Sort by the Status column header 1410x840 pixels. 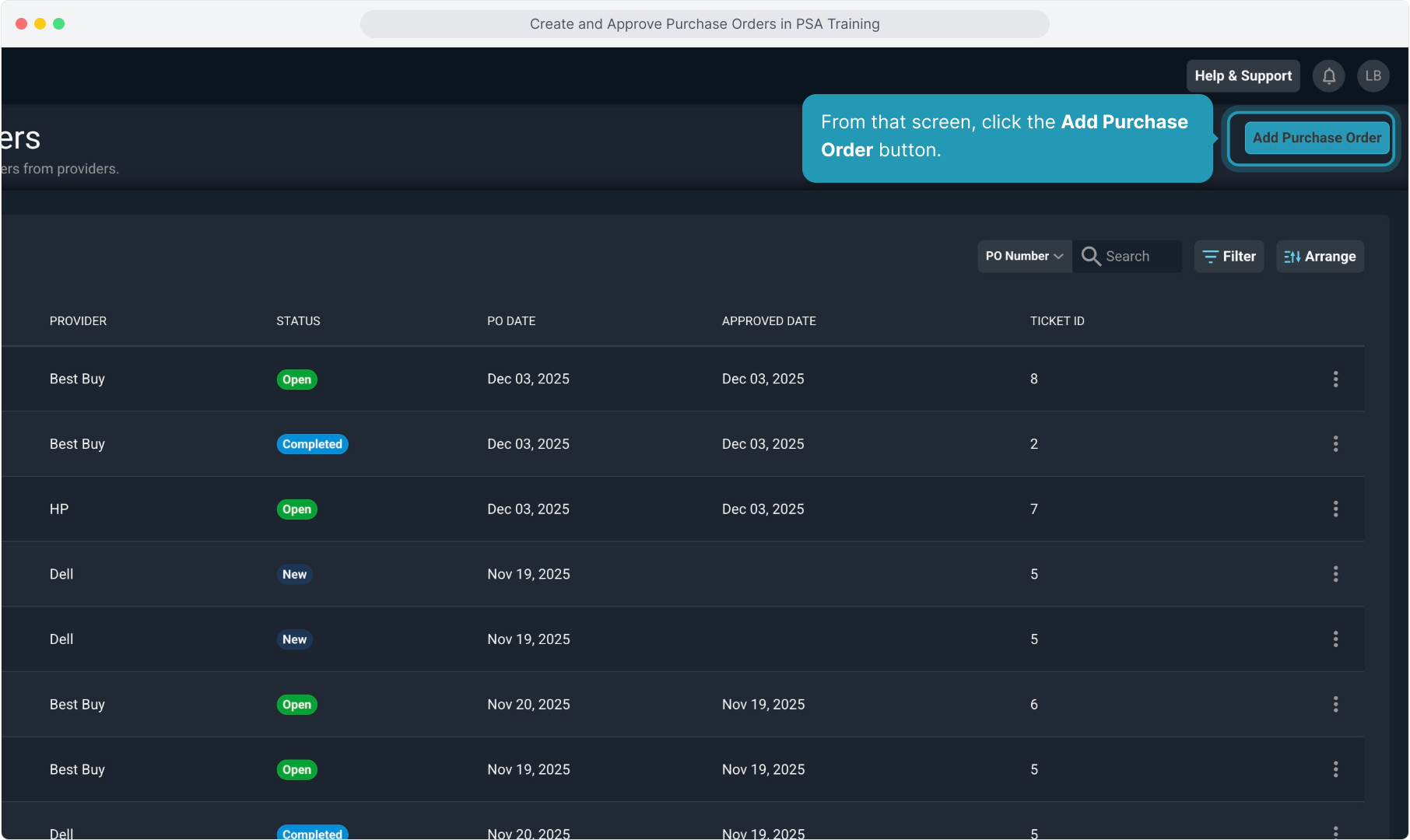coord(298,321)
